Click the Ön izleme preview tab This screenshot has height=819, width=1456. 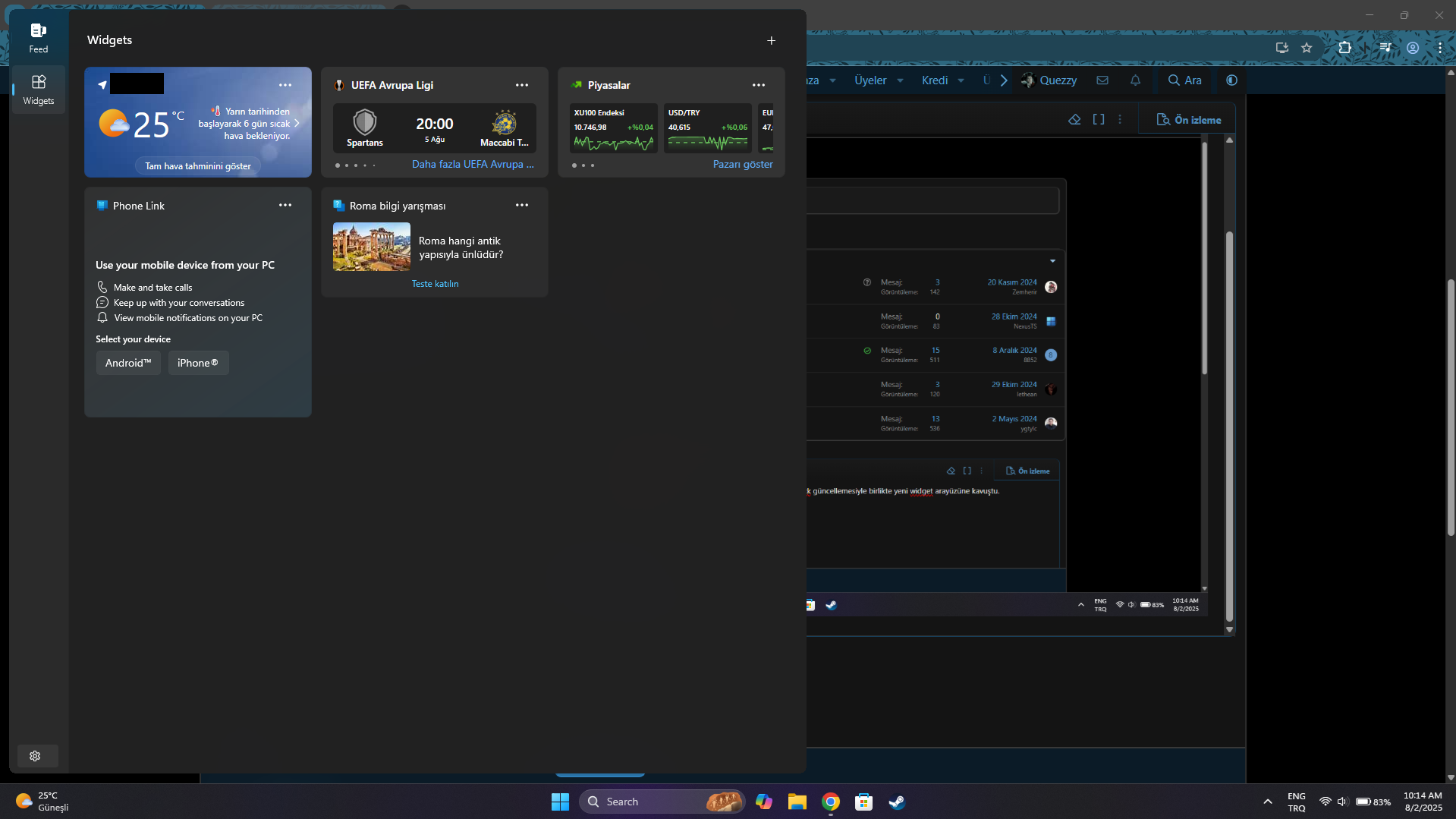point(1188,120)
